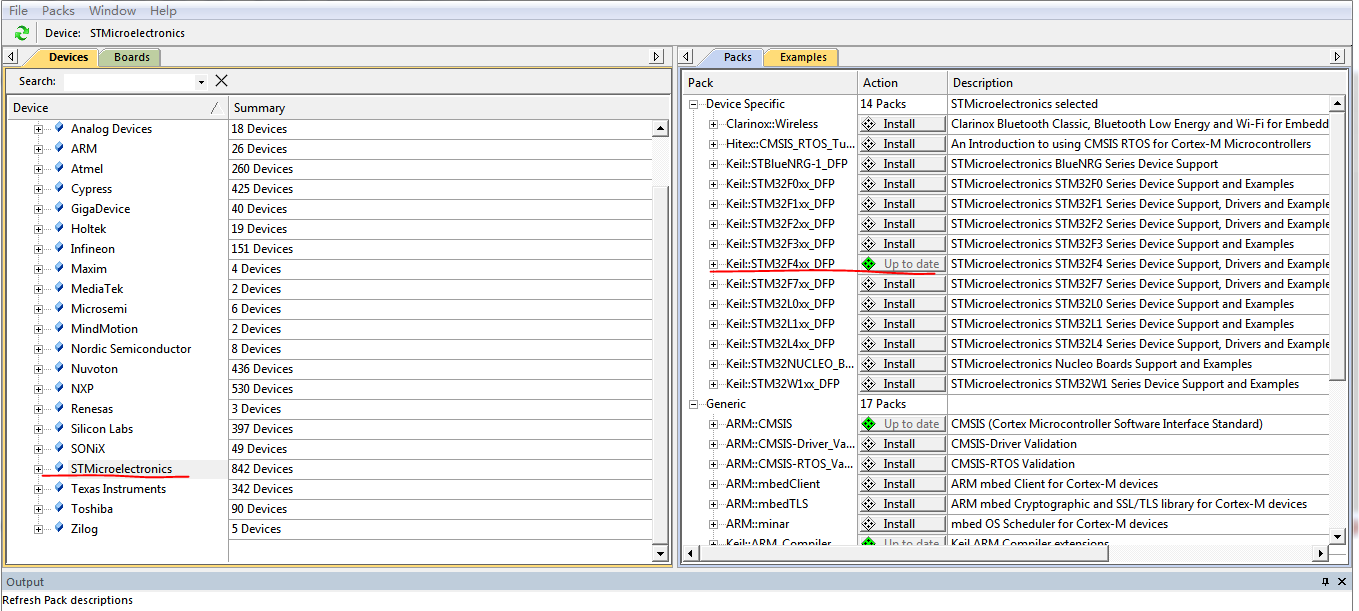Open the search history dropdown arrow
Screen dimensions: 1359x611
click(x=201, y=82)
